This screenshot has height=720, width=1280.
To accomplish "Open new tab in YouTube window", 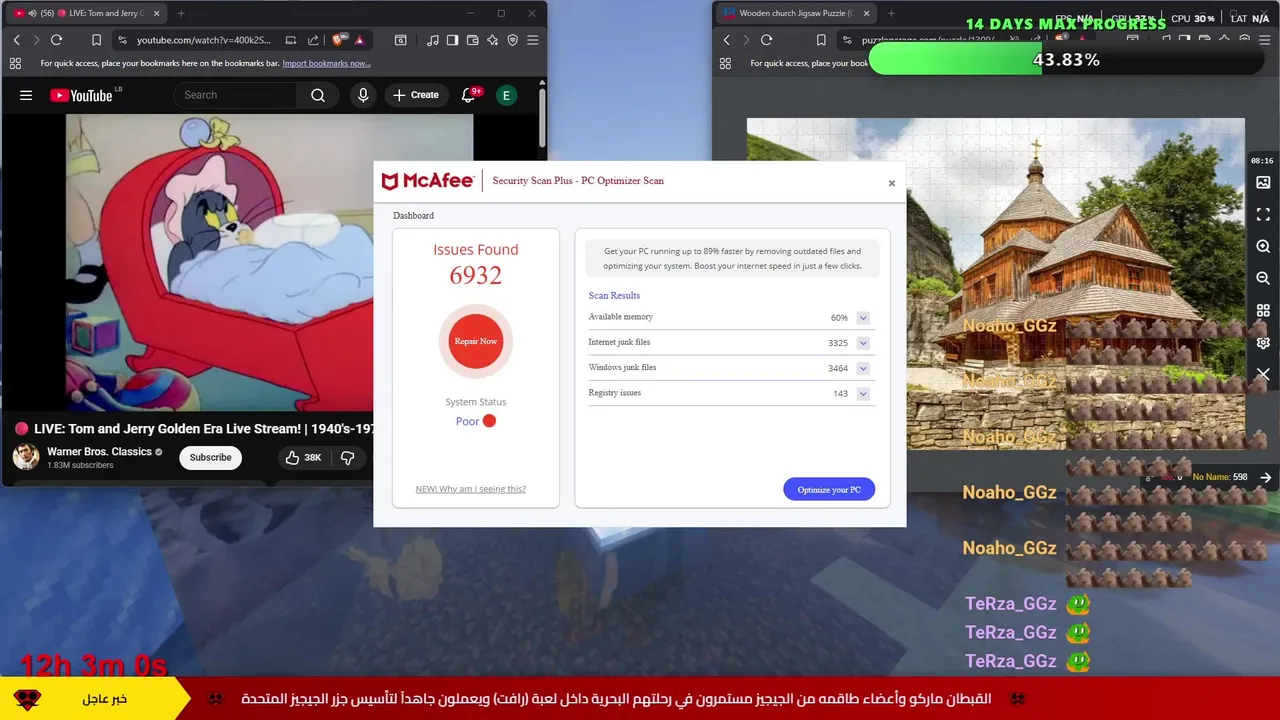I will click(x=181, y=13).
